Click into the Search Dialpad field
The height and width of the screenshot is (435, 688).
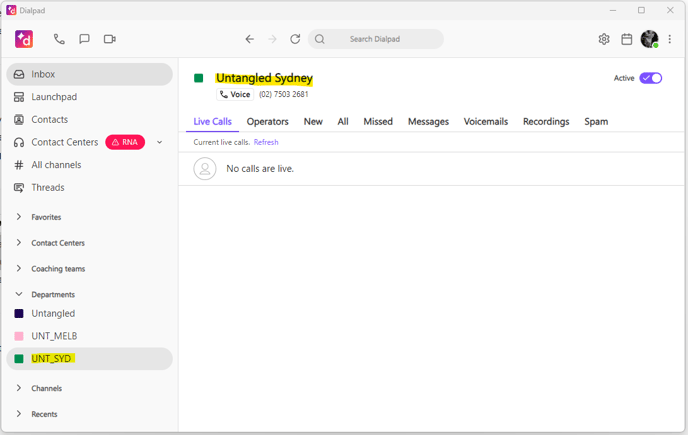[x=376, y=39]
